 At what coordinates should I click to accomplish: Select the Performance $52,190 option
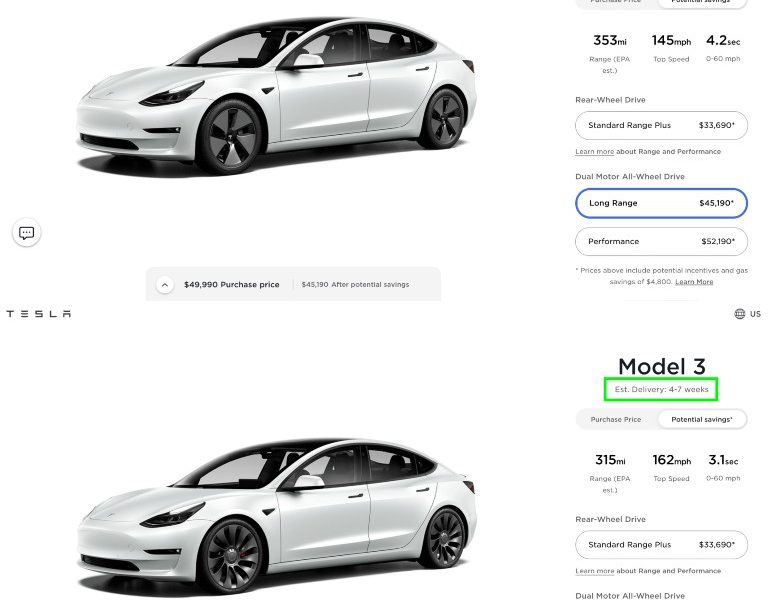pyautogui.click(x=661, y=242)
